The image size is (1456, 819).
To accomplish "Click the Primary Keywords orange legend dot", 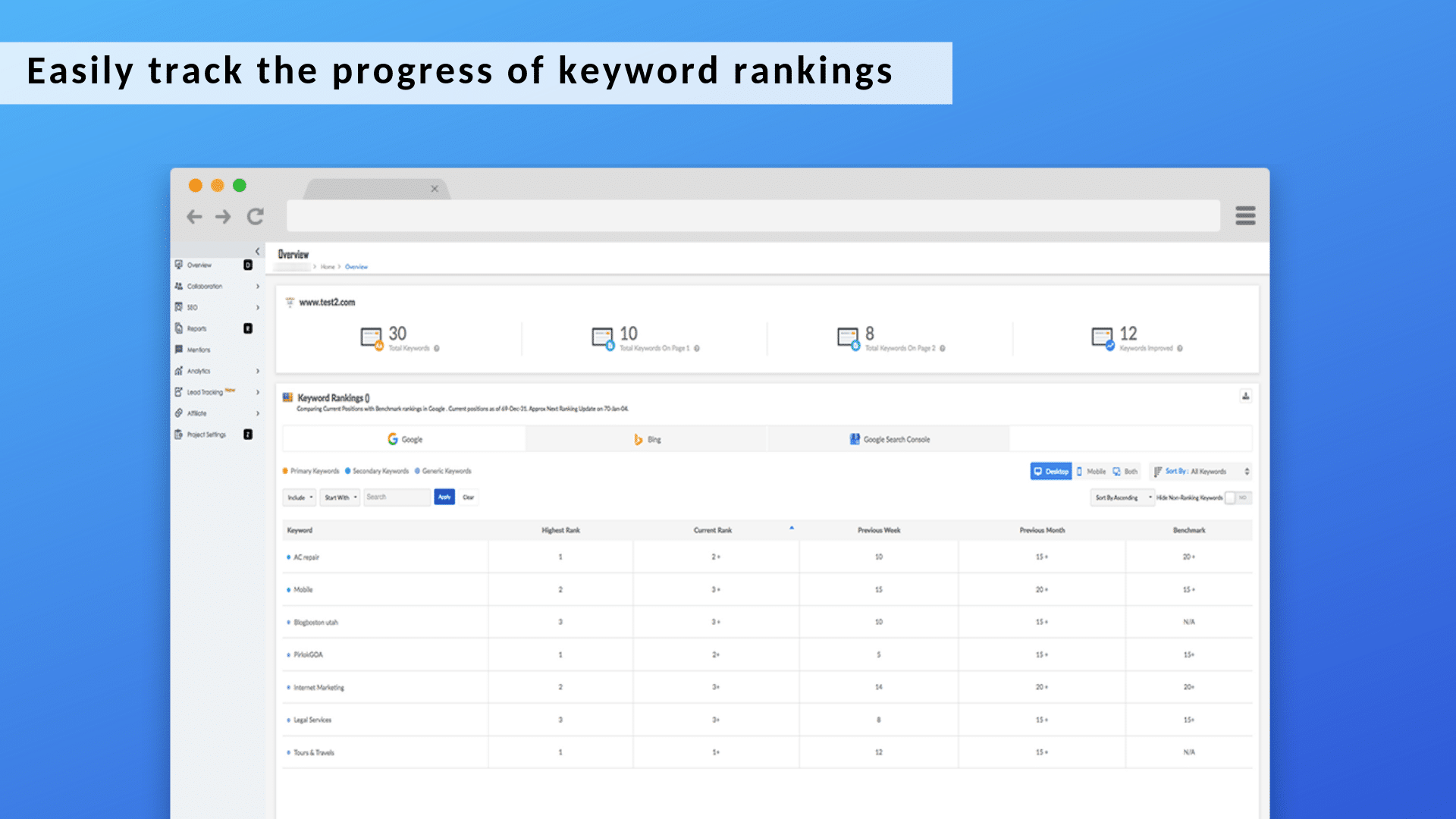I will [x=285, y=471].
